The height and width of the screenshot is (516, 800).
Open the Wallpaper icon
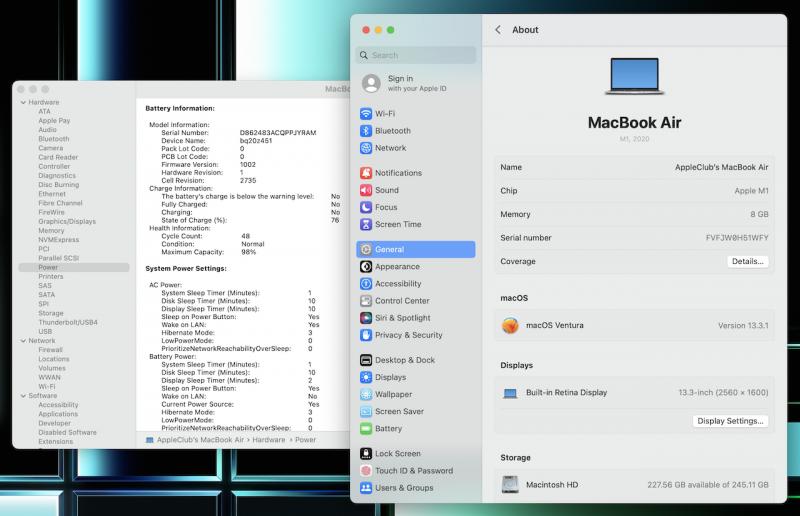coord(366,394)
